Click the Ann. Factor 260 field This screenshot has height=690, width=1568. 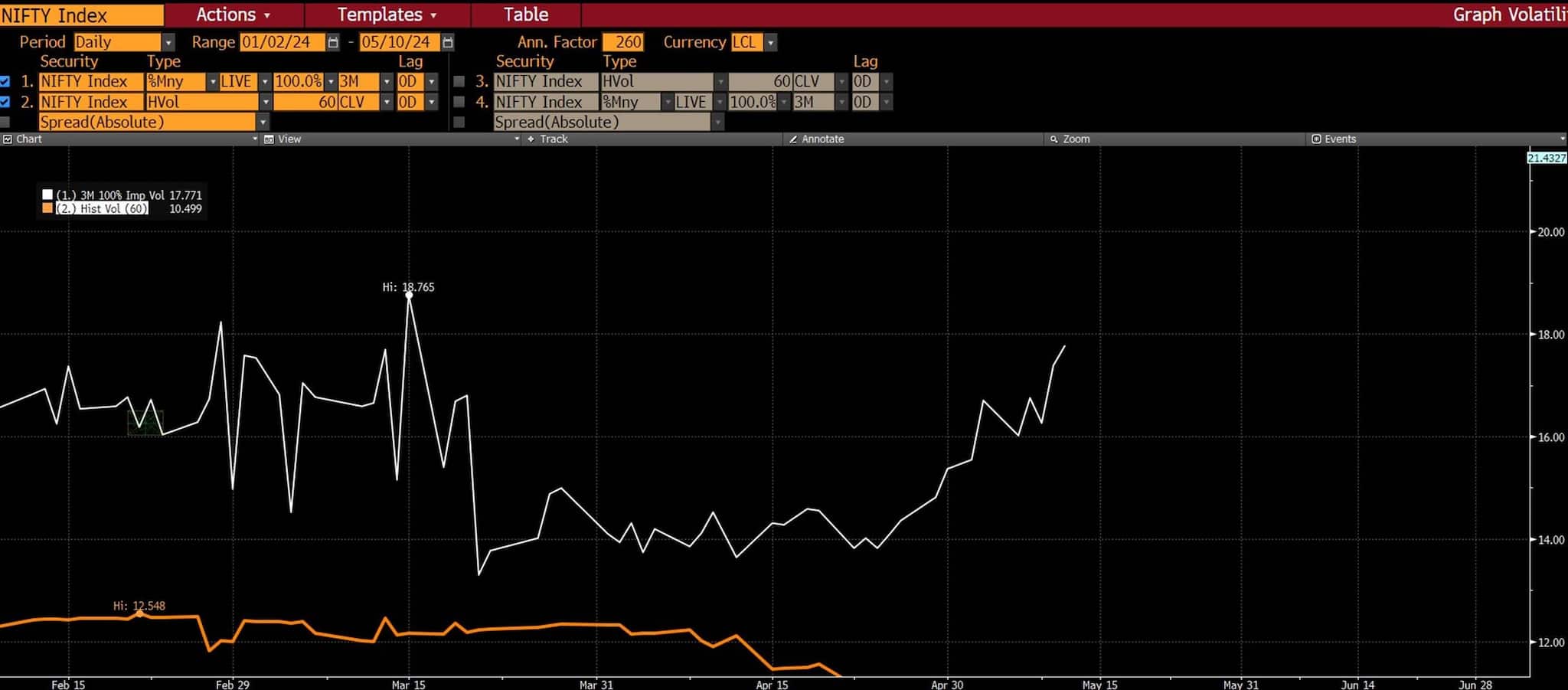[623, 42]
